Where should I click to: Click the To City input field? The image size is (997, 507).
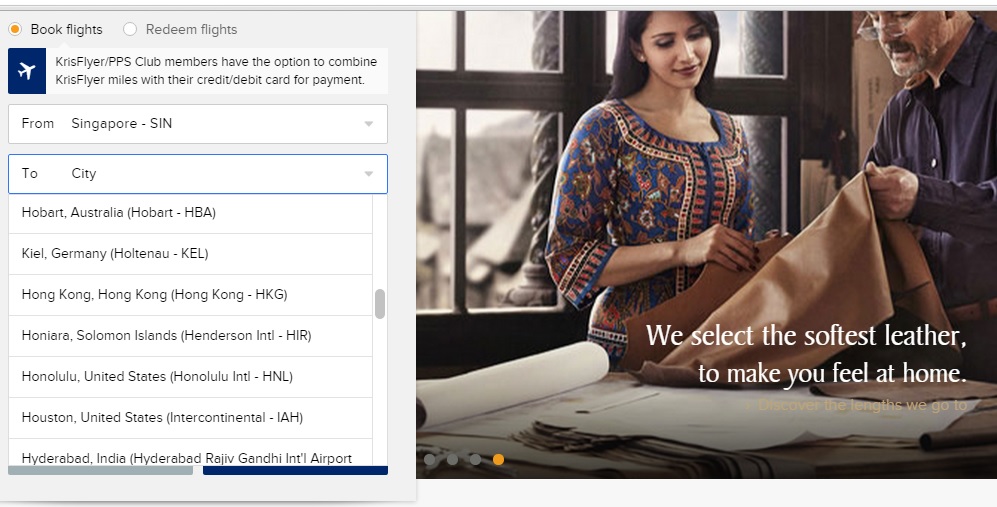tap(198, 174)
